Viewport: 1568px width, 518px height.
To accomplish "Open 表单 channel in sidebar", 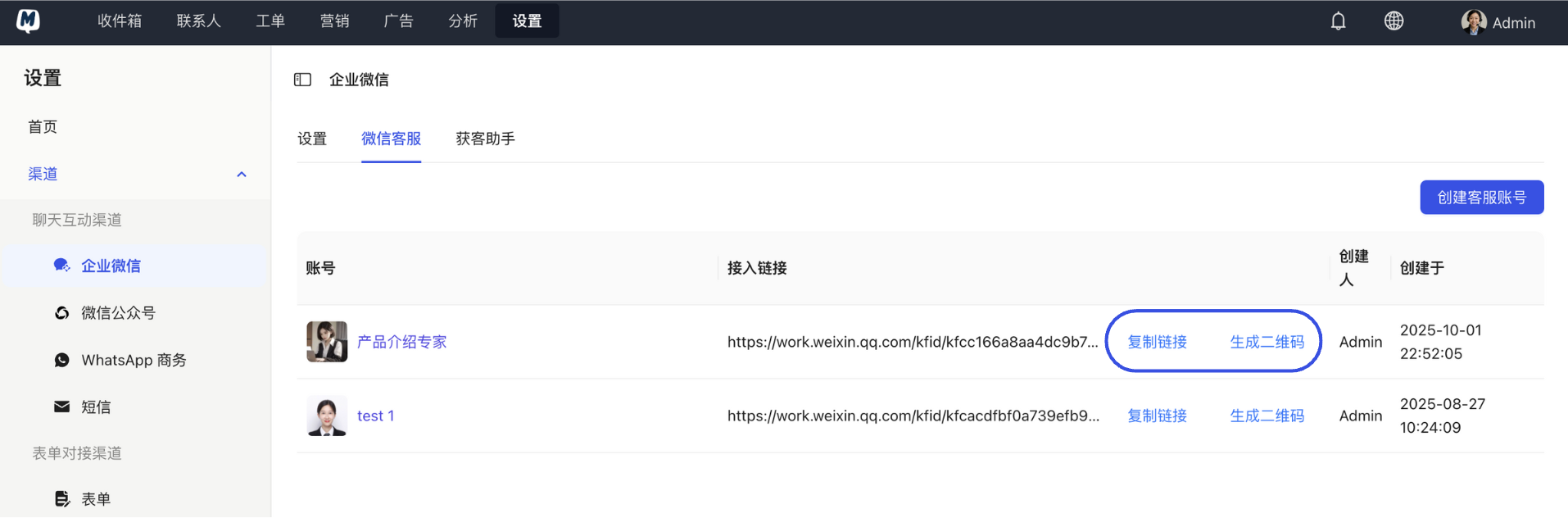I will (95, 499).
